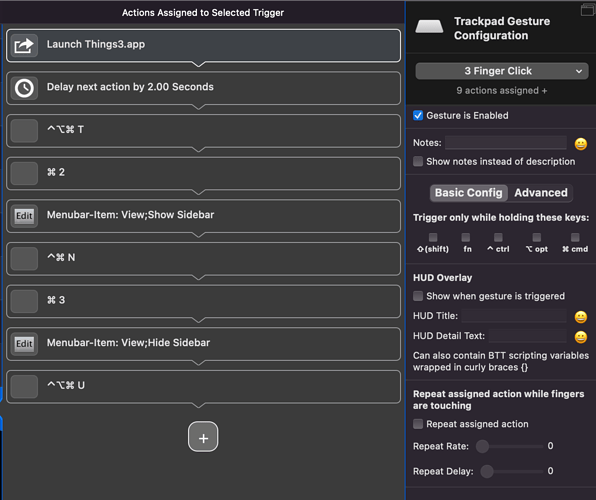Open the 3 Finger Click gesture dropdown
The height and width of the screenshot is (500, 596).
tap(502, 71)
